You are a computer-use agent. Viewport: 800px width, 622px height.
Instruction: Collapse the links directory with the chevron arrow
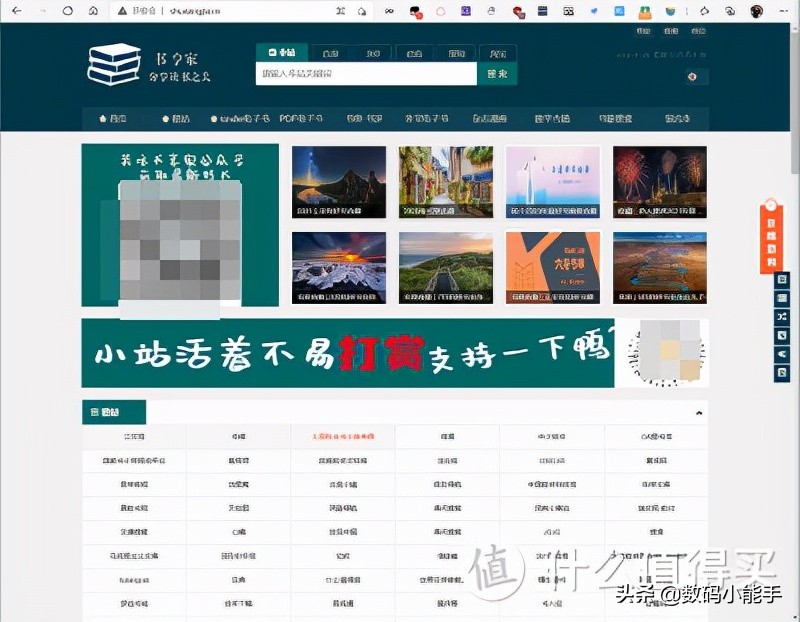tap(699, 411)
